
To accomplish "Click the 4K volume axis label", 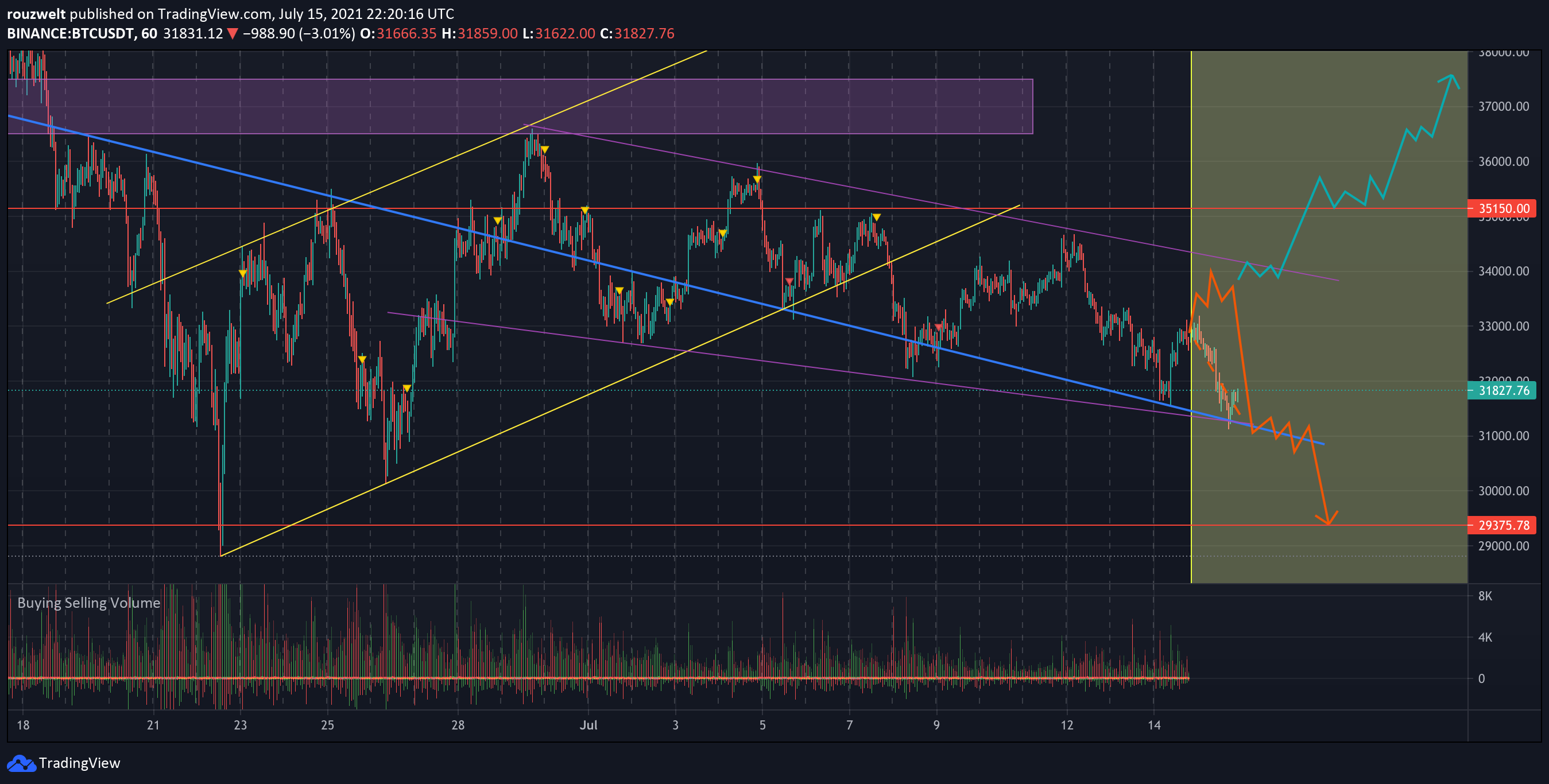I will click(x=1485, y=637).
